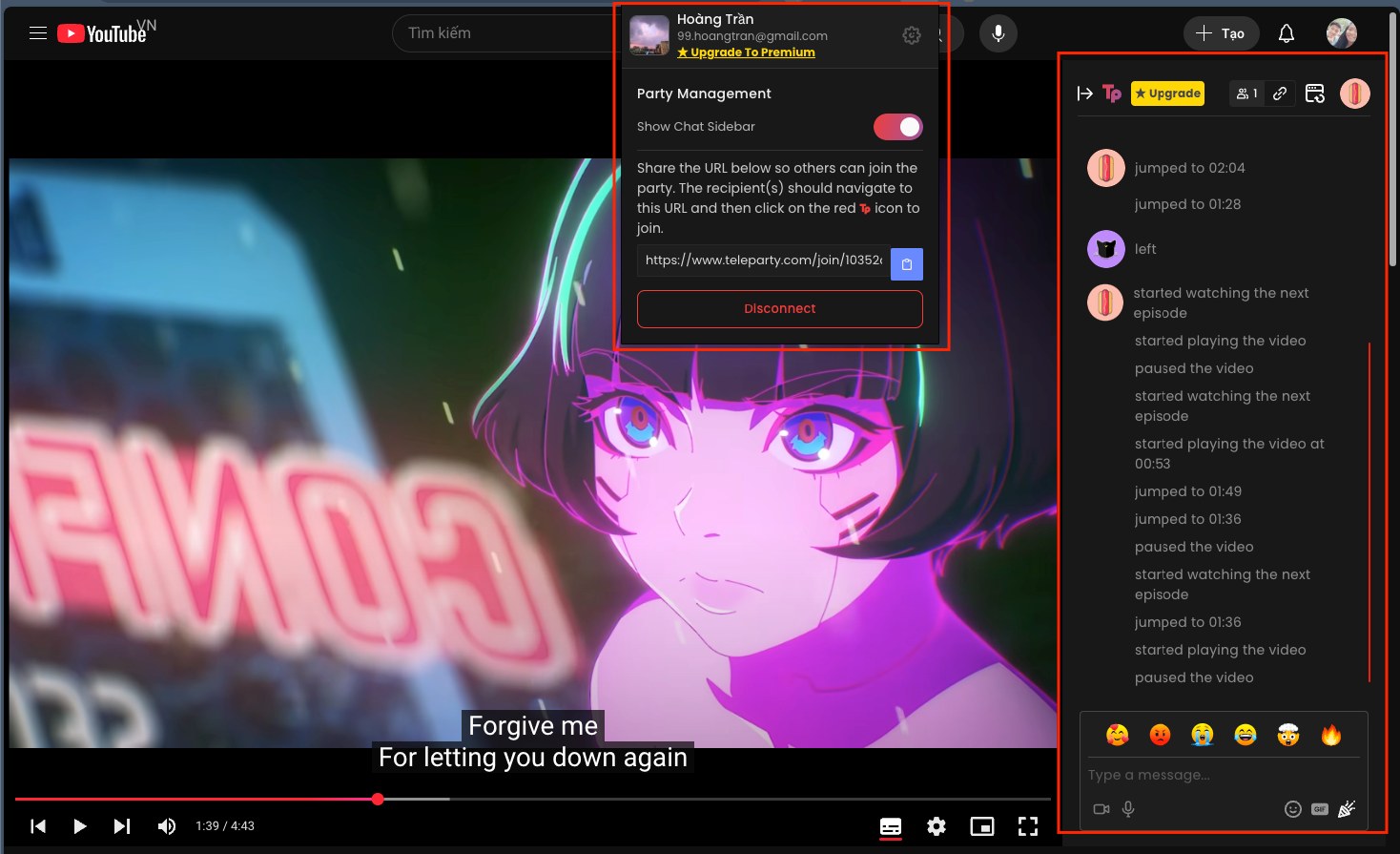Image resolution: width=1400 pixels, height=854 pixels.
Task: Skip to next video
Action: coord(122,826)
